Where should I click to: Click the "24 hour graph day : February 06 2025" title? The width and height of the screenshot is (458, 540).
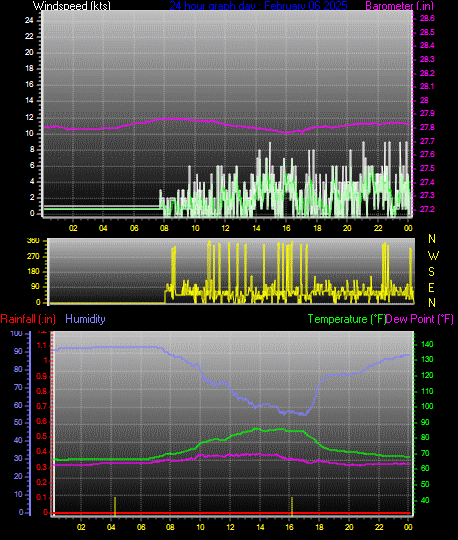pos(258,6)
